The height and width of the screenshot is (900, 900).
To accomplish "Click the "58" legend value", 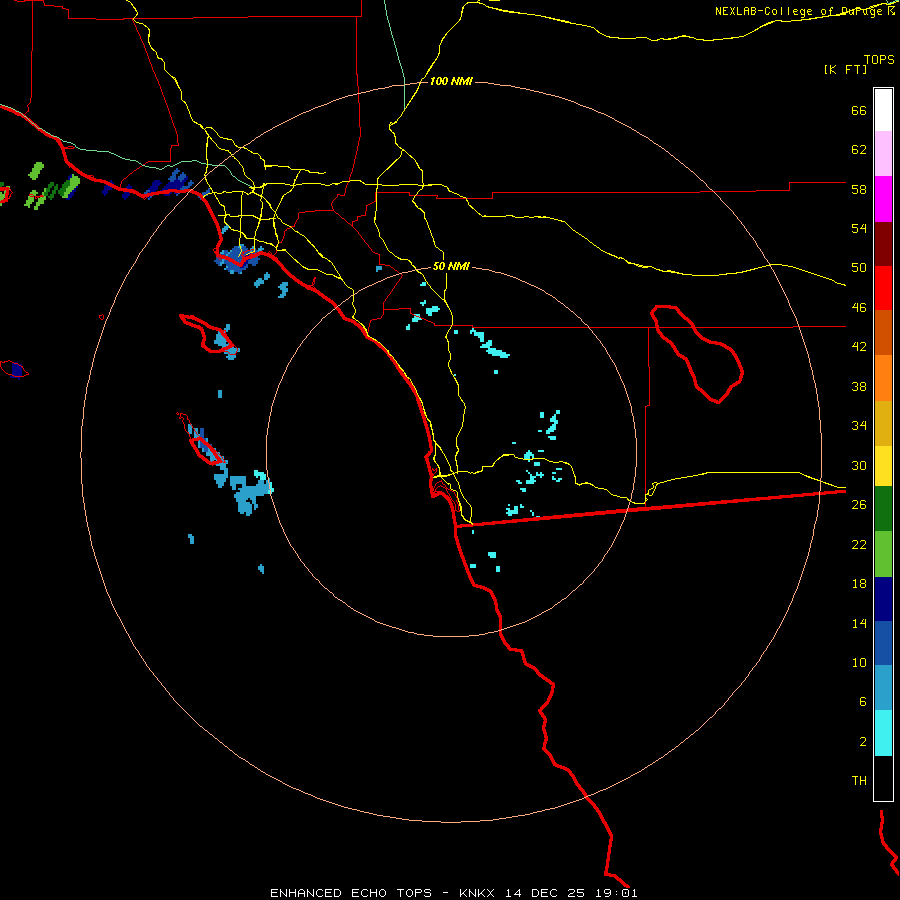I will pyautogui.click(x=859, y=189).
